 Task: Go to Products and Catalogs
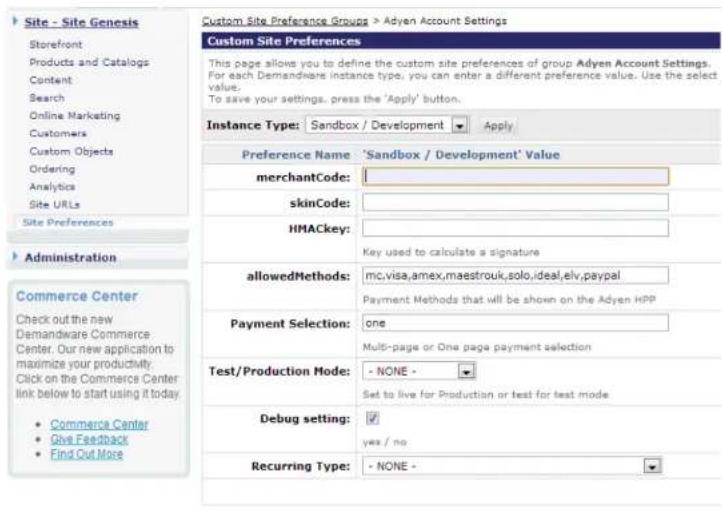(89, 62)
